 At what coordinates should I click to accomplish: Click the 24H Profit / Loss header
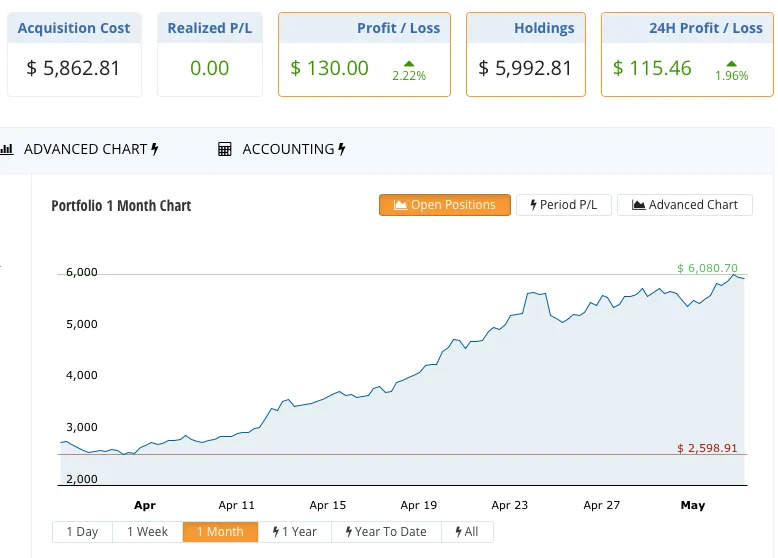687,28
